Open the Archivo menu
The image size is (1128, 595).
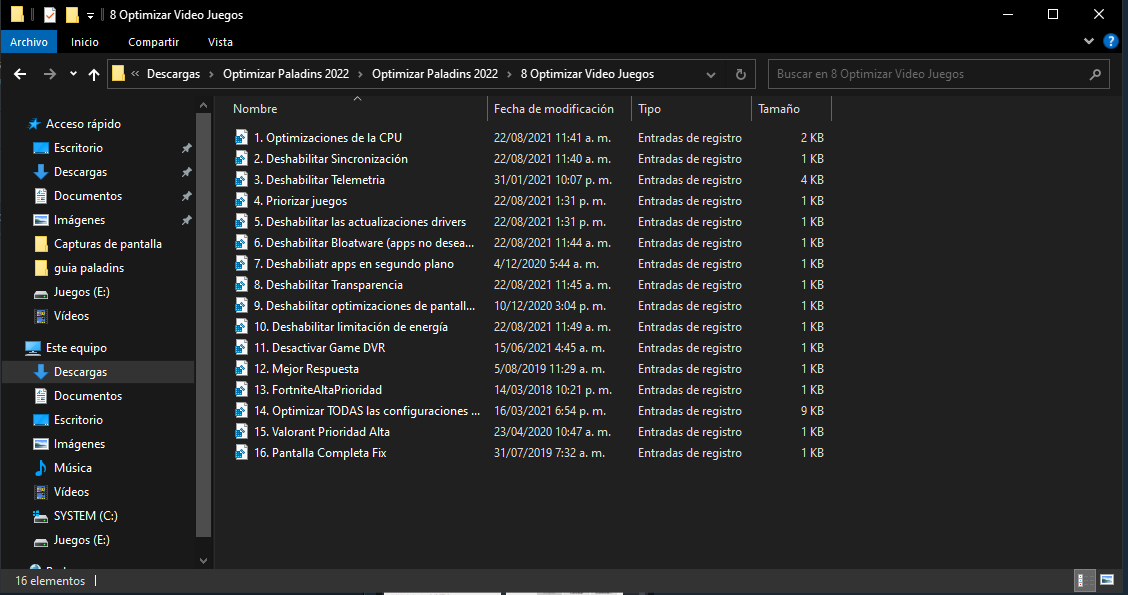click(29, 42)
